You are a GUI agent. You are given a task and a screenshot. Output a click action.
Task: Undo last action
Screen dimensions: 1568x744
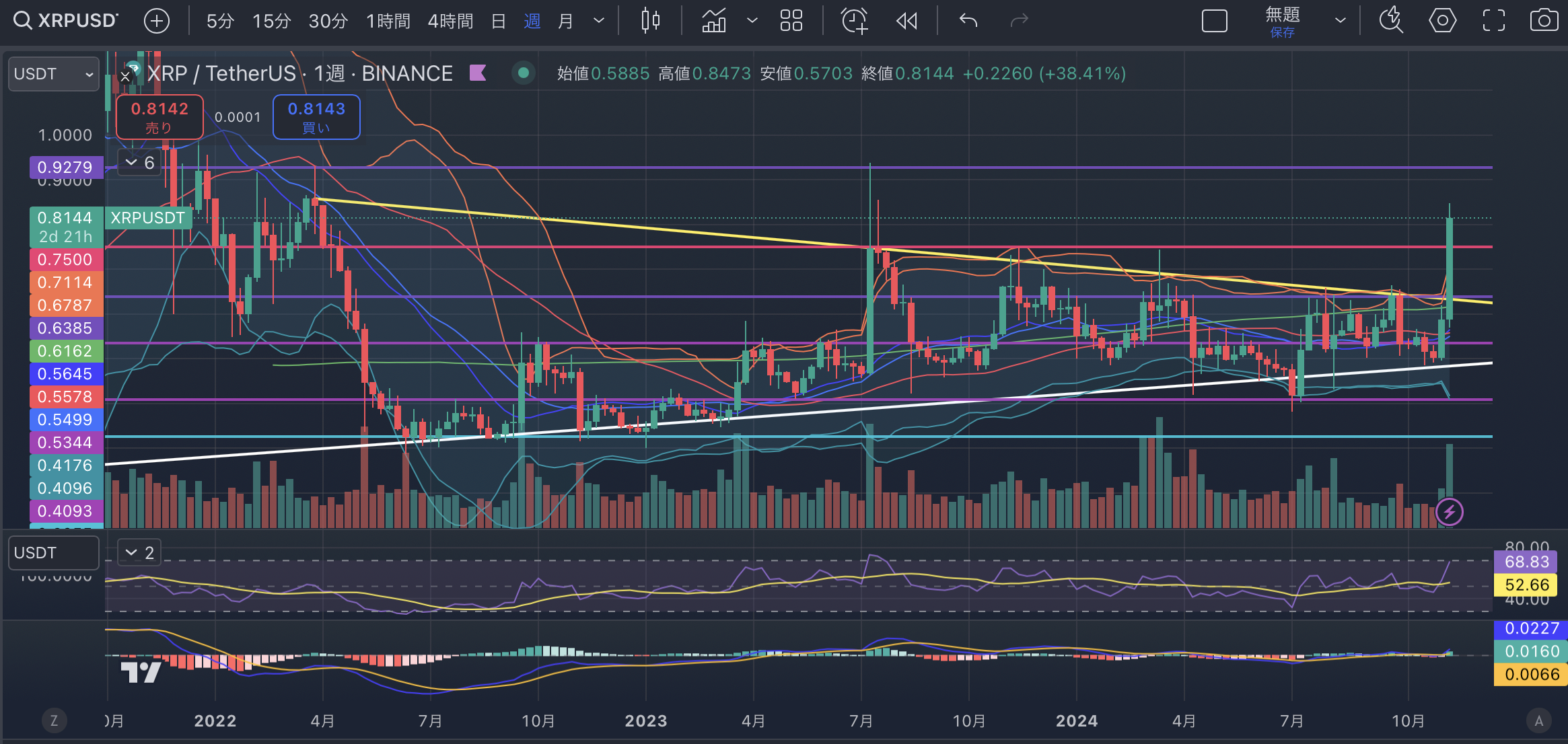(x=968, y=21)
